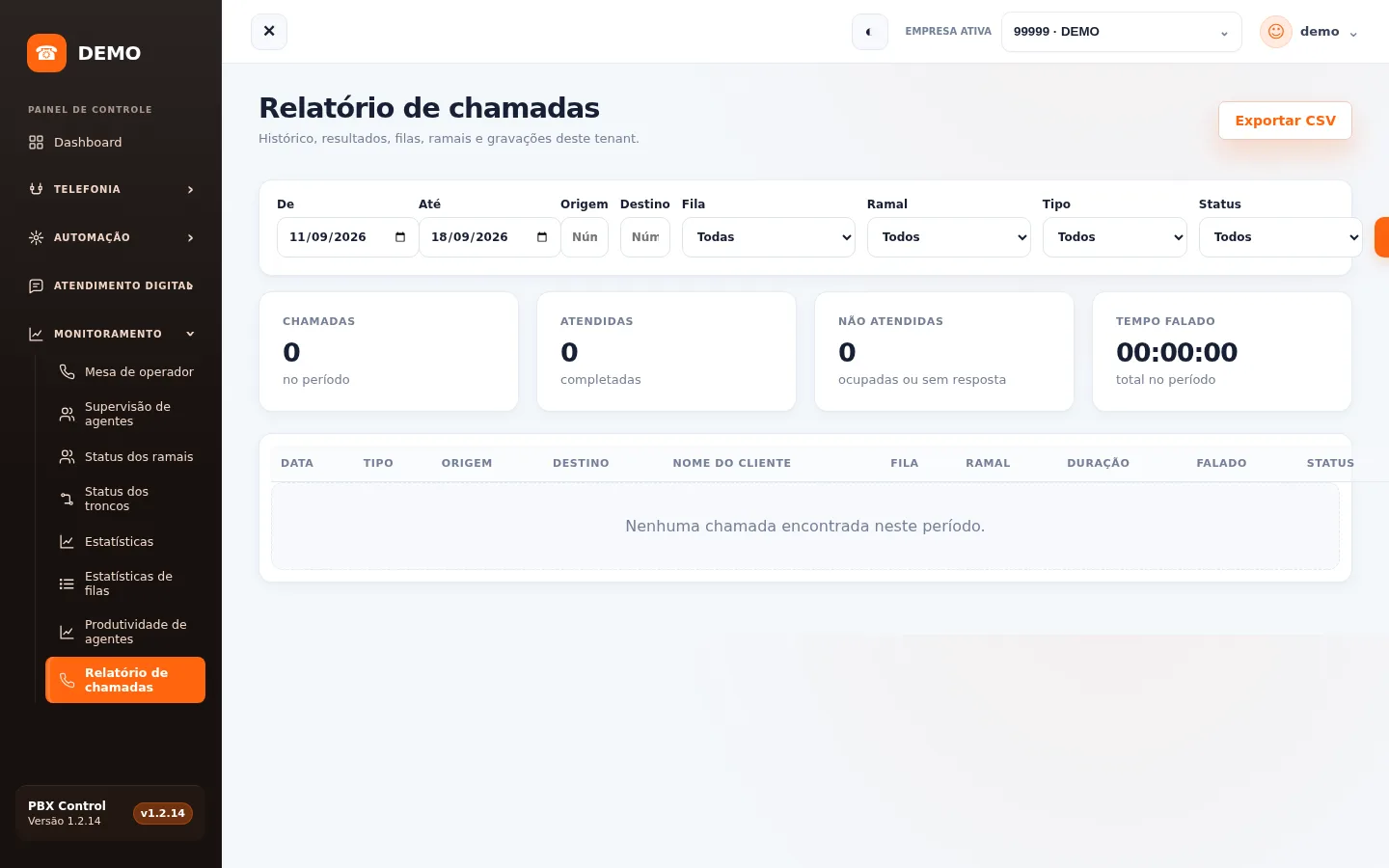Click the Status dos ramais users icon

tap(67, 456)
